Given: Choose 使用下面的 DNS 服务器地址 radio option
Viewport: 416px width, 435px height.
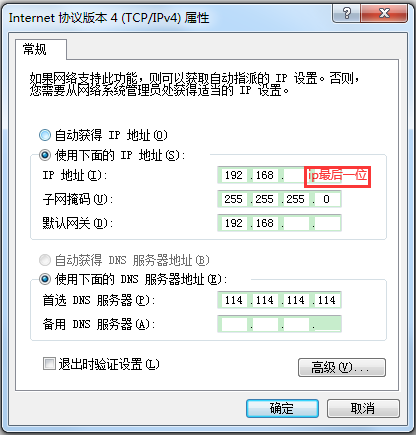Looking at the screenshot, I should 45,279.
